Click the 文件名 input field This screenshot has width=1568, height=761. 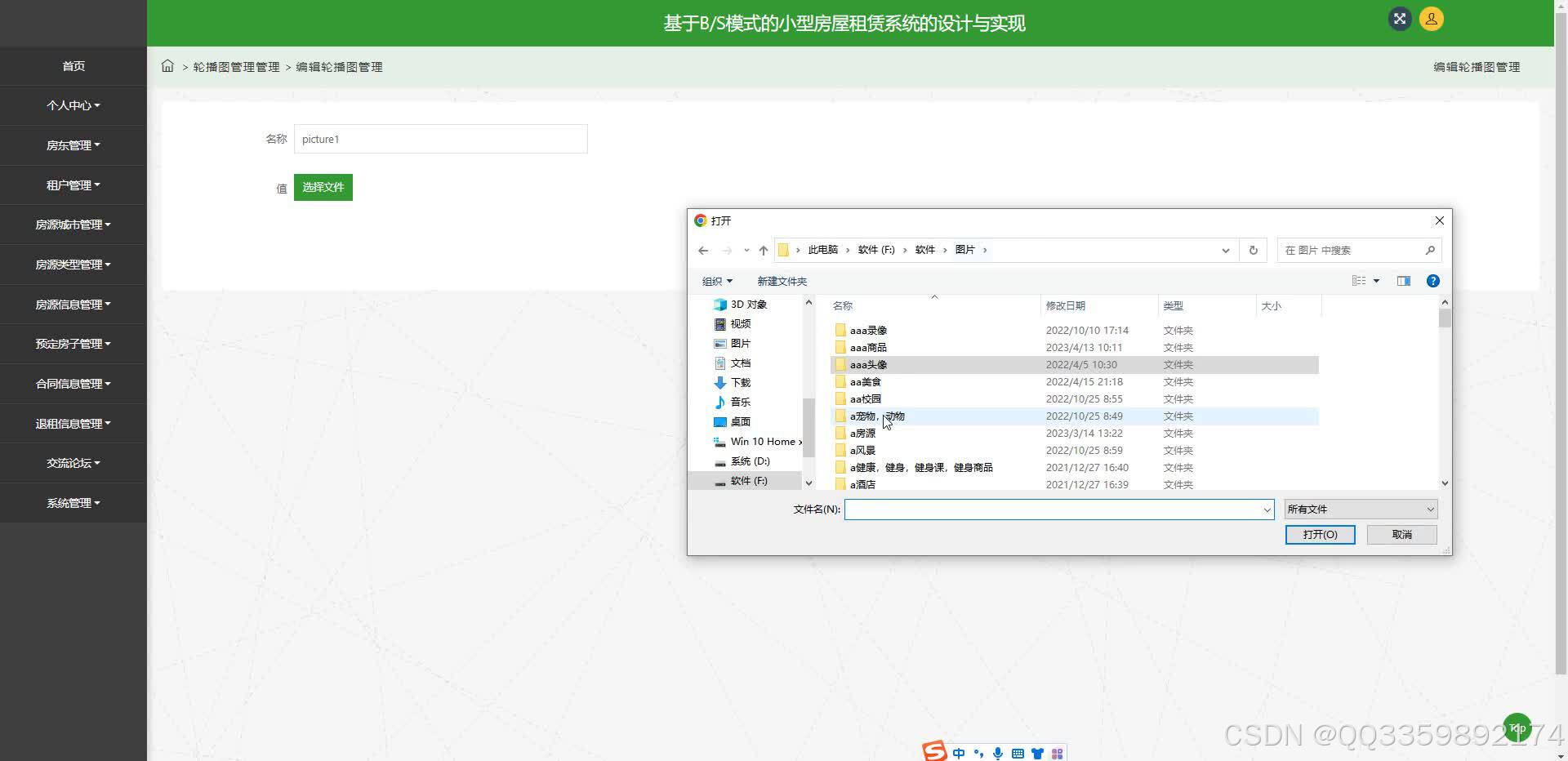[1058, 510]
